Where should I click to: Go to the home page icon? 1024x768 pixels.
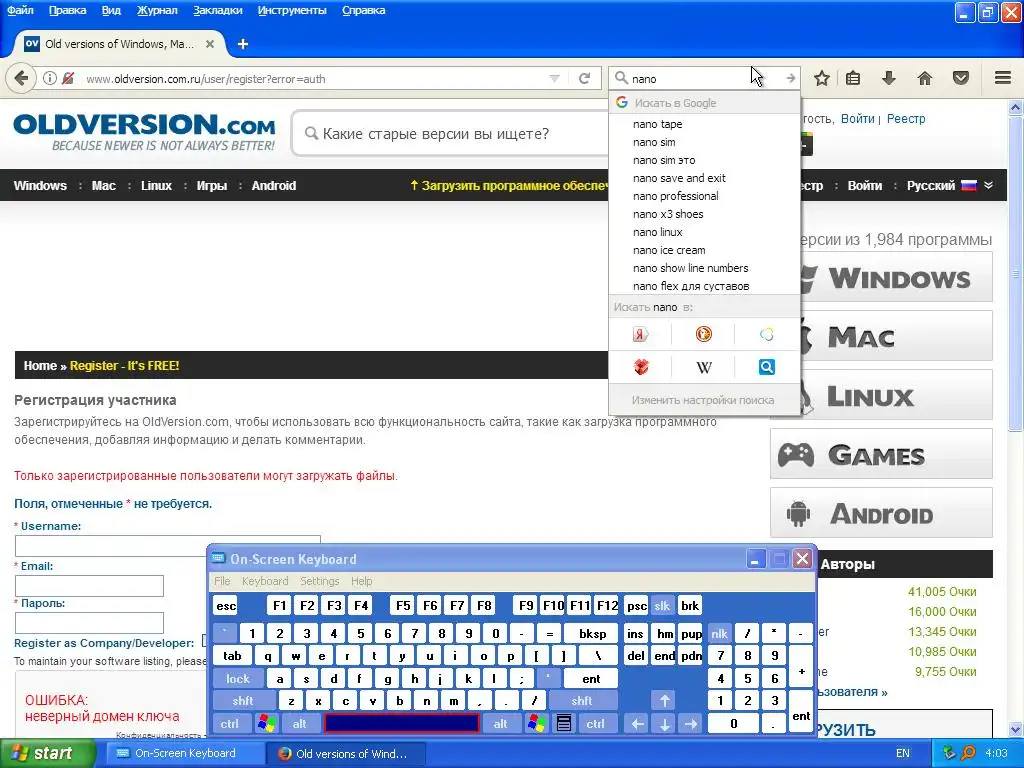click(x=925, y=78)
